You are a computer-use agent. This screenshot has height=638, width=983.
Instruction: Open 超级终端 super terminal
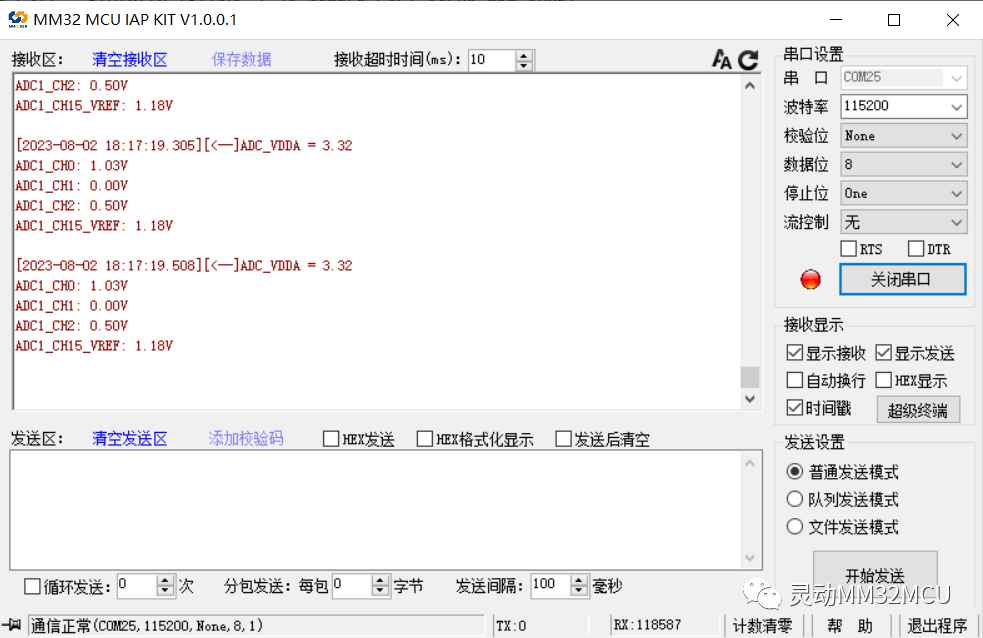[918, 411]
